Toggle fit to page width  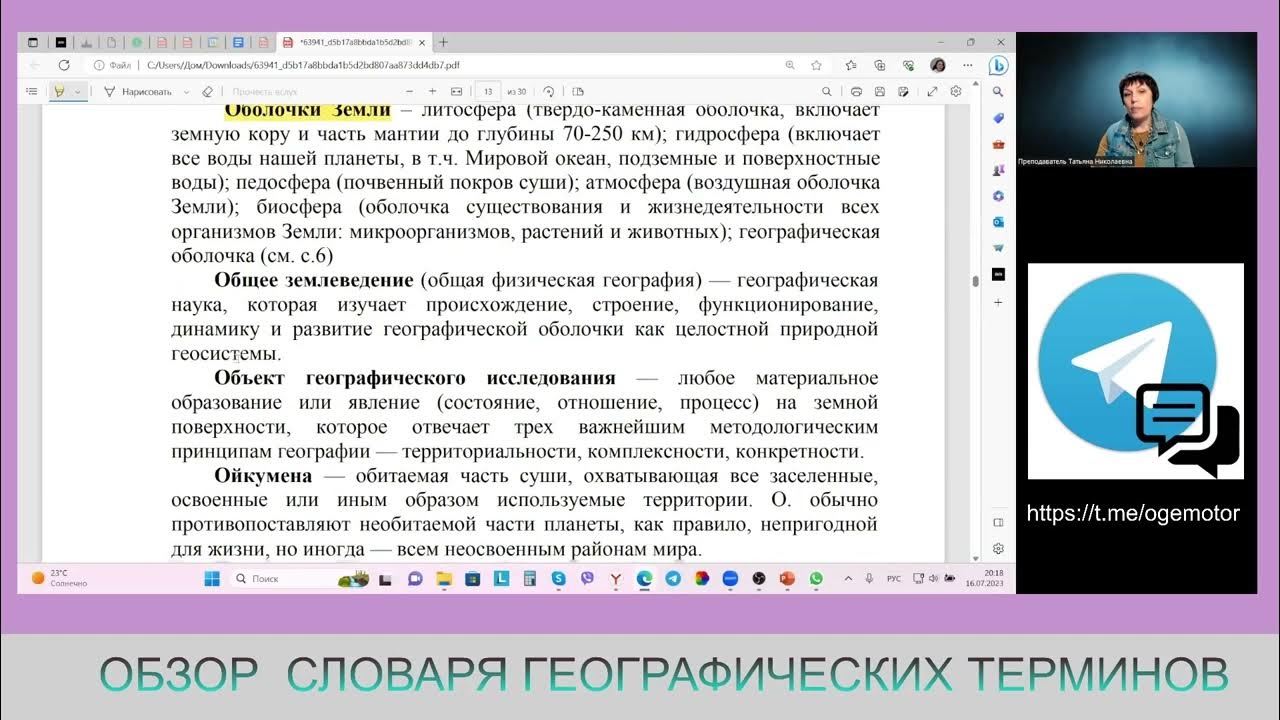point(456,91)
